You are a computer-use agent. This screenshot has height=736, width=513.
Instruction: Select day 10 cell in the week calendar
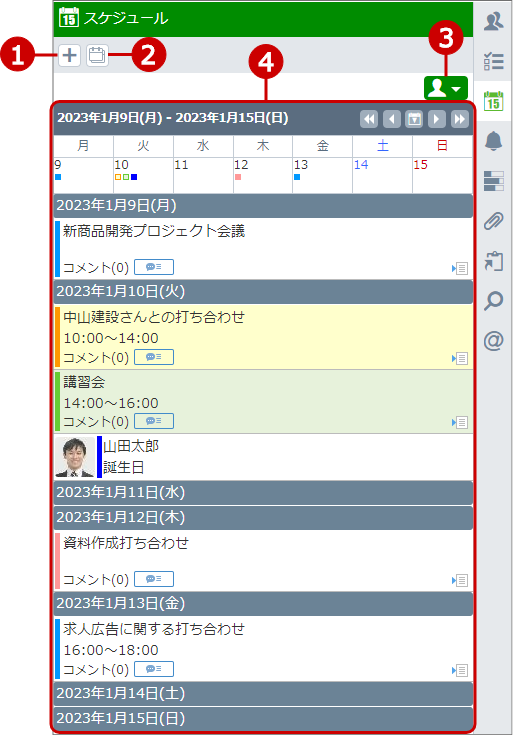click(x=143, y=175)
